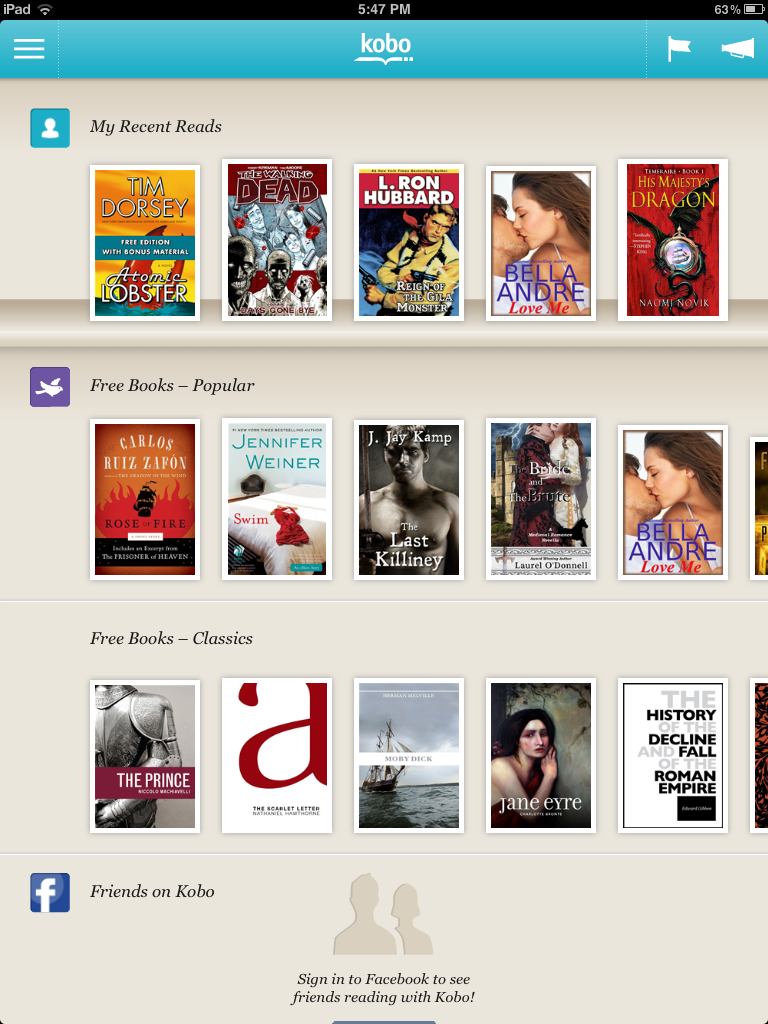The width and height of the screenshot is (768, 1024).
Task: Open The Scarlet Letter cover
Action: 277,756
